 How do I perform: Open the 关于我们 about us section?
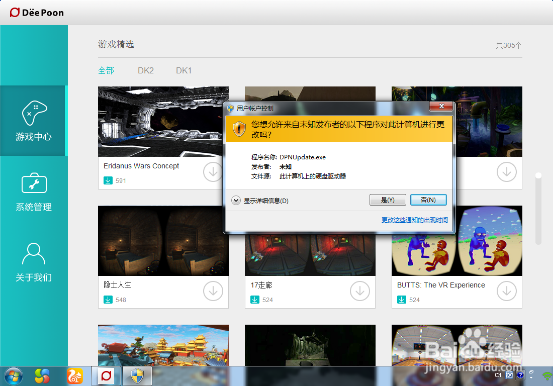tap(34, 262)
